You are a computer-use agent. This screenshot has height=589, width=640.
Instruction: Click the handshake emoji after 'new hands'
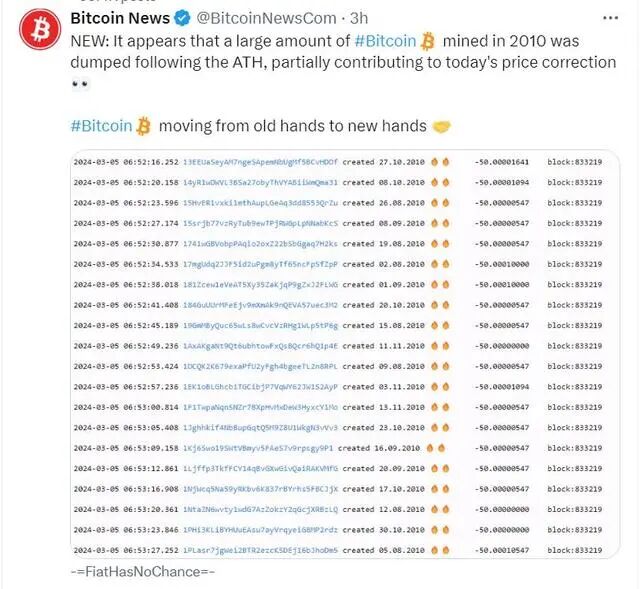[x=441, y=126]
